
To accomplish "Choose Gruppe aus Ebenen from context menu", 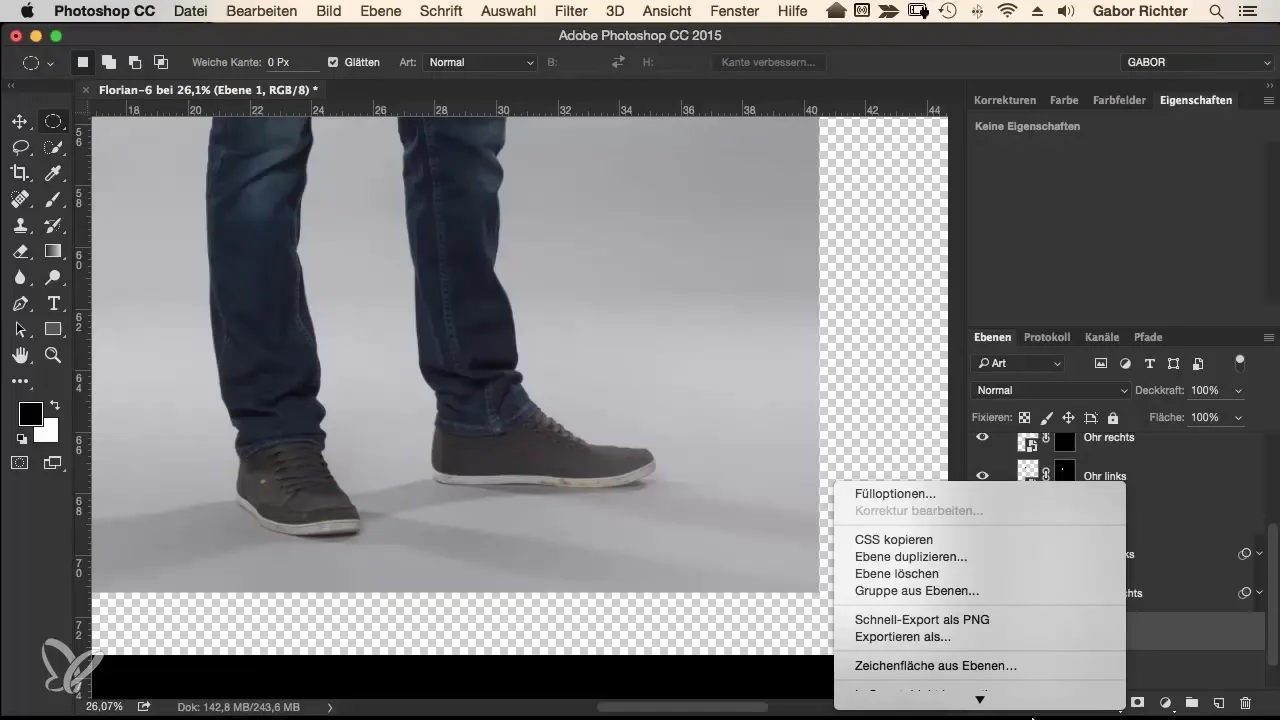I will pyautogui.click(x=917, y=591).
